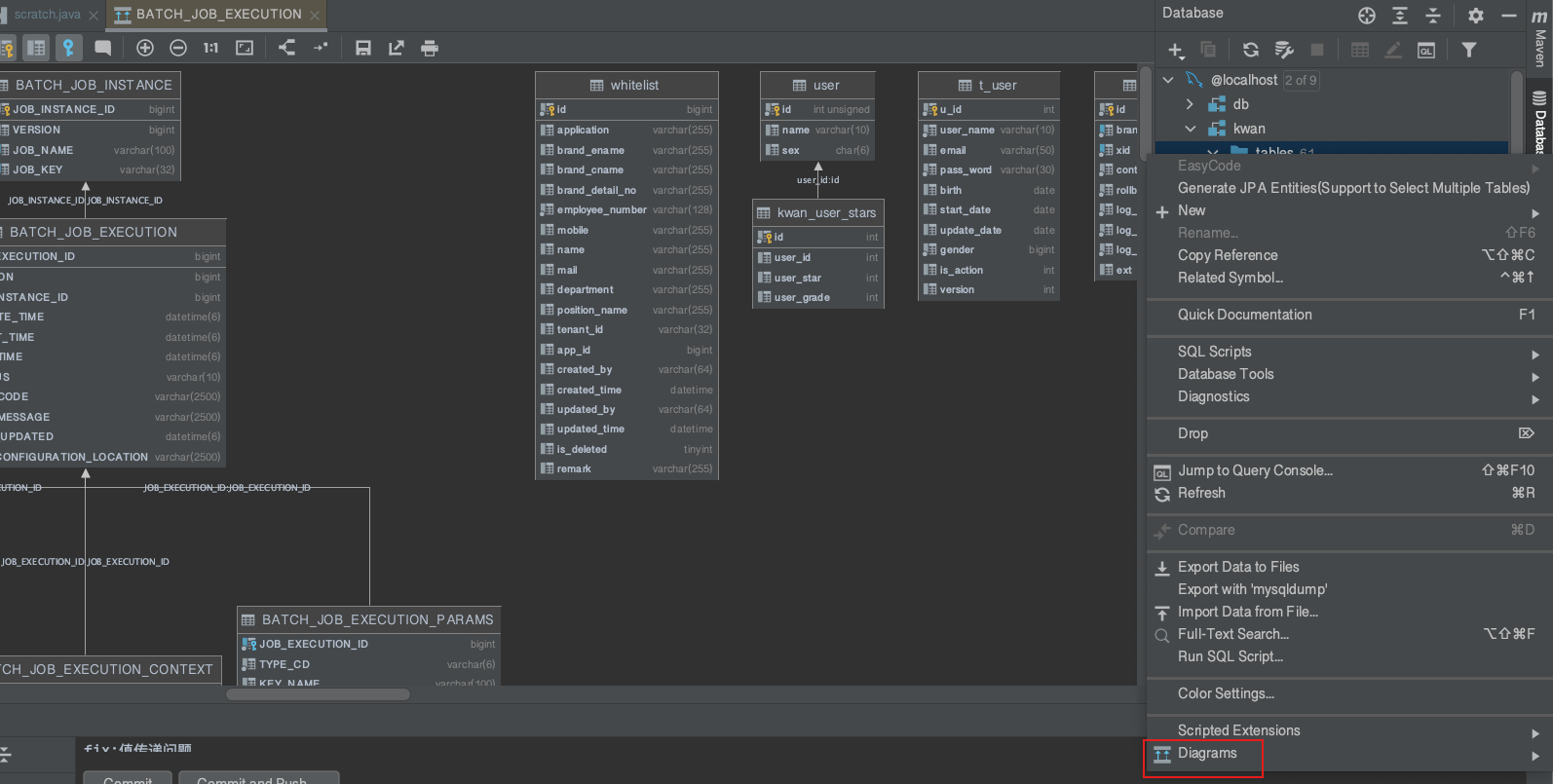
Task: Select the kwan_user_stars table header
Action: 818,212
